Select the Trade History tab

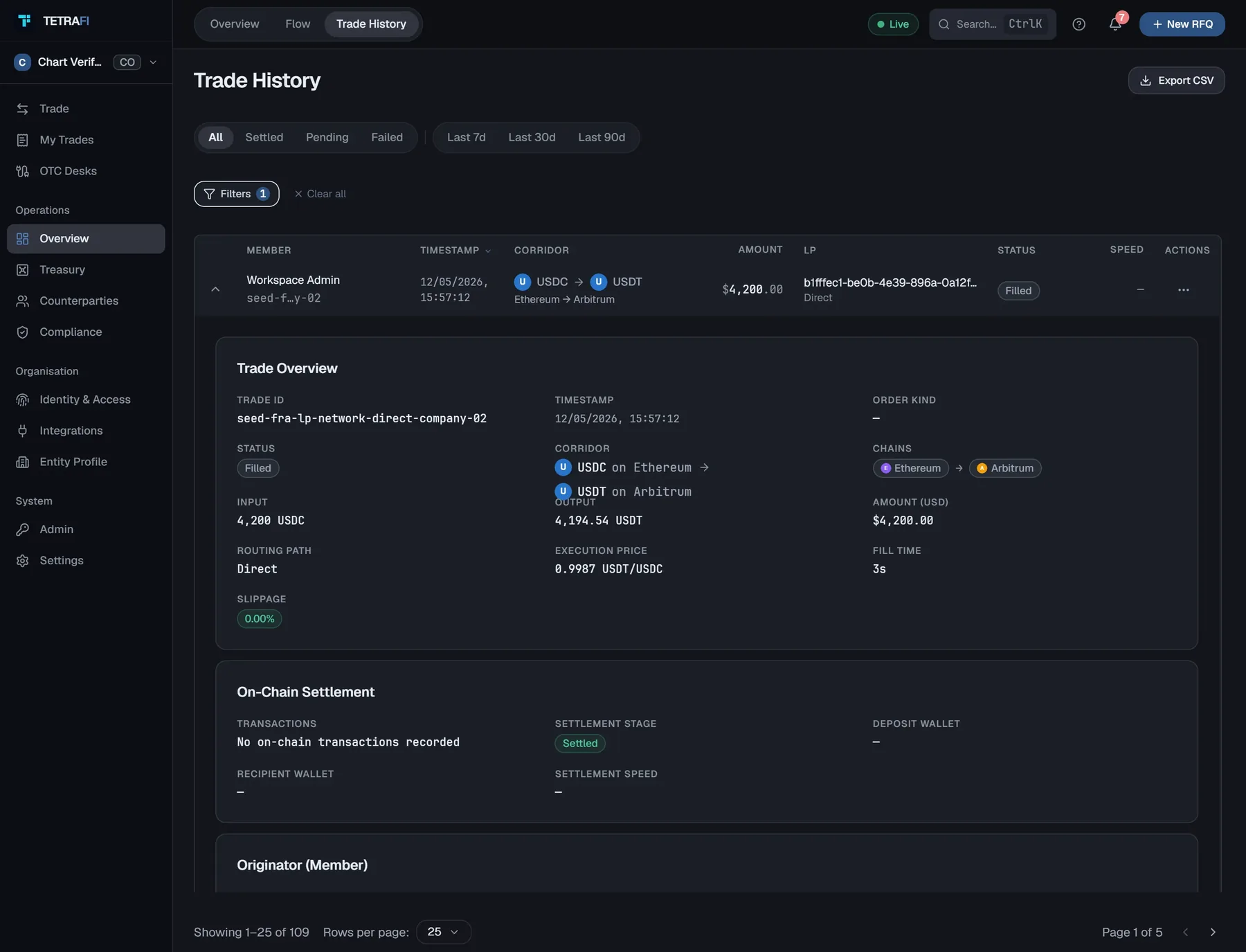pyautogui.click(x=371, y=24)
